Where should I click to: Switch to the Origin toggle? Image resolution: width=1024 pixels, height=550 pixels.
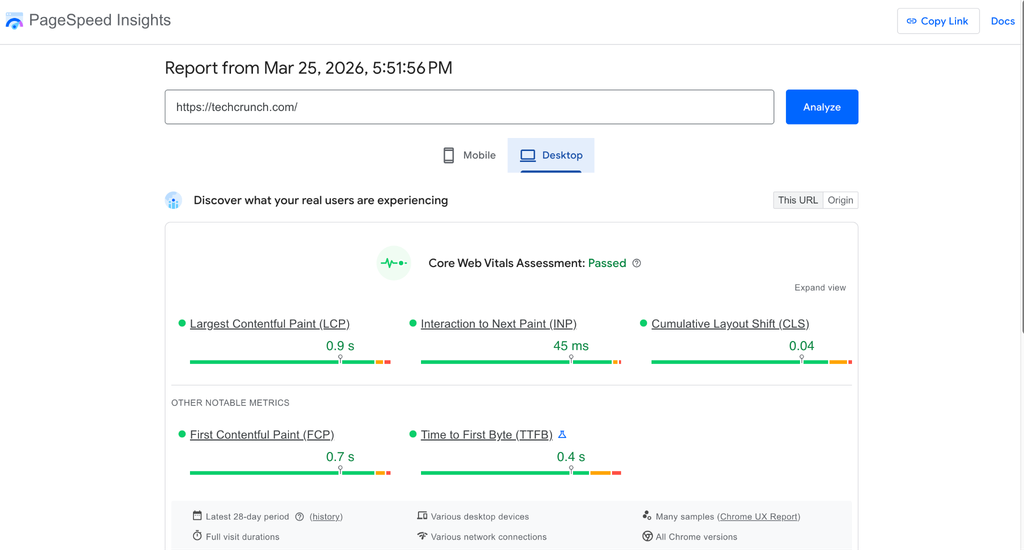point(840,201)
